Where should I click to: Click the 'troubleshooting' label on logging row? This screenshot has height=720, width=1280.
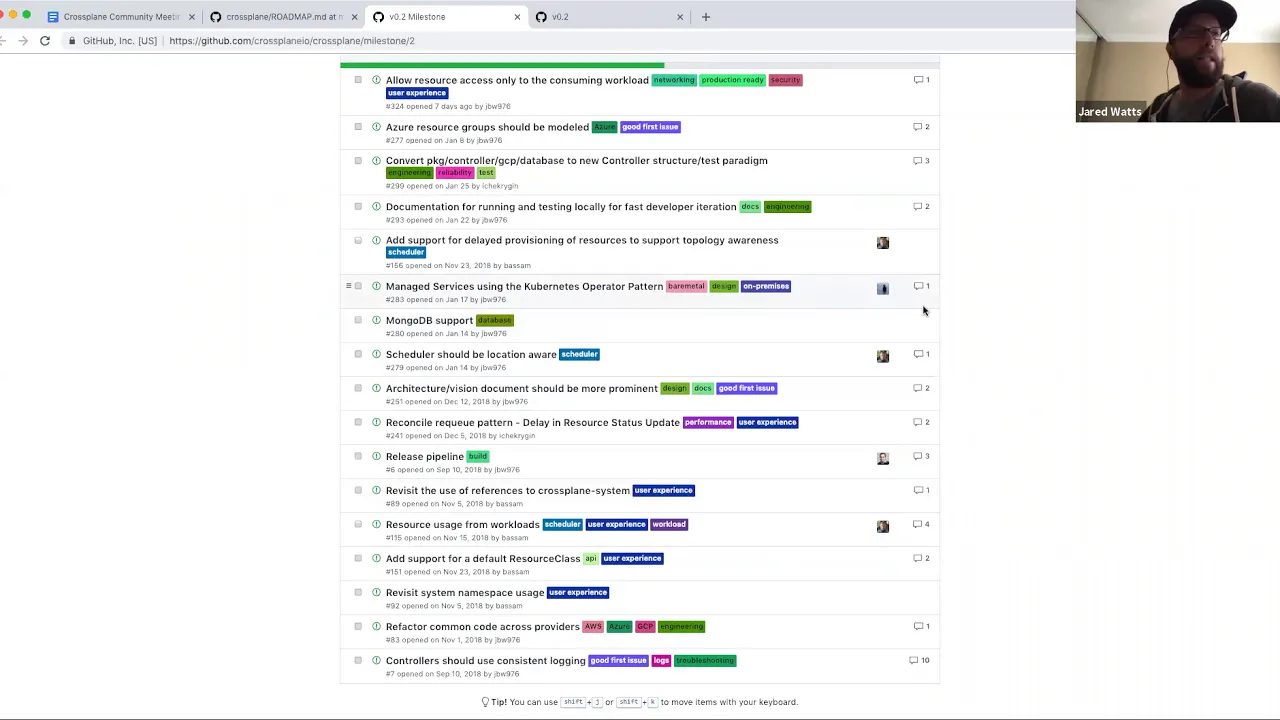point(705,660)
